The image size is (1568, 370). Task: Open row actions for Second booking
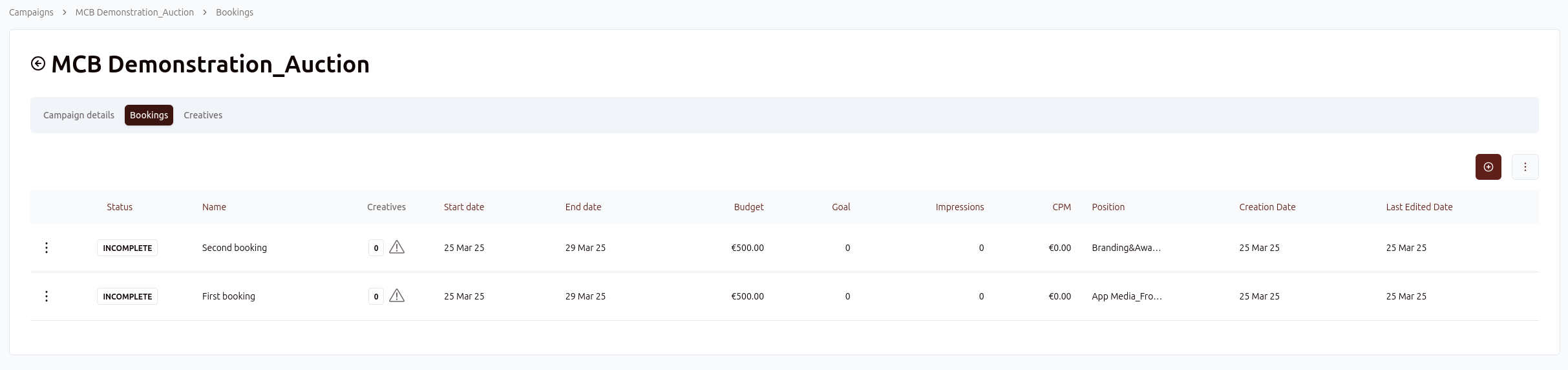47,248
